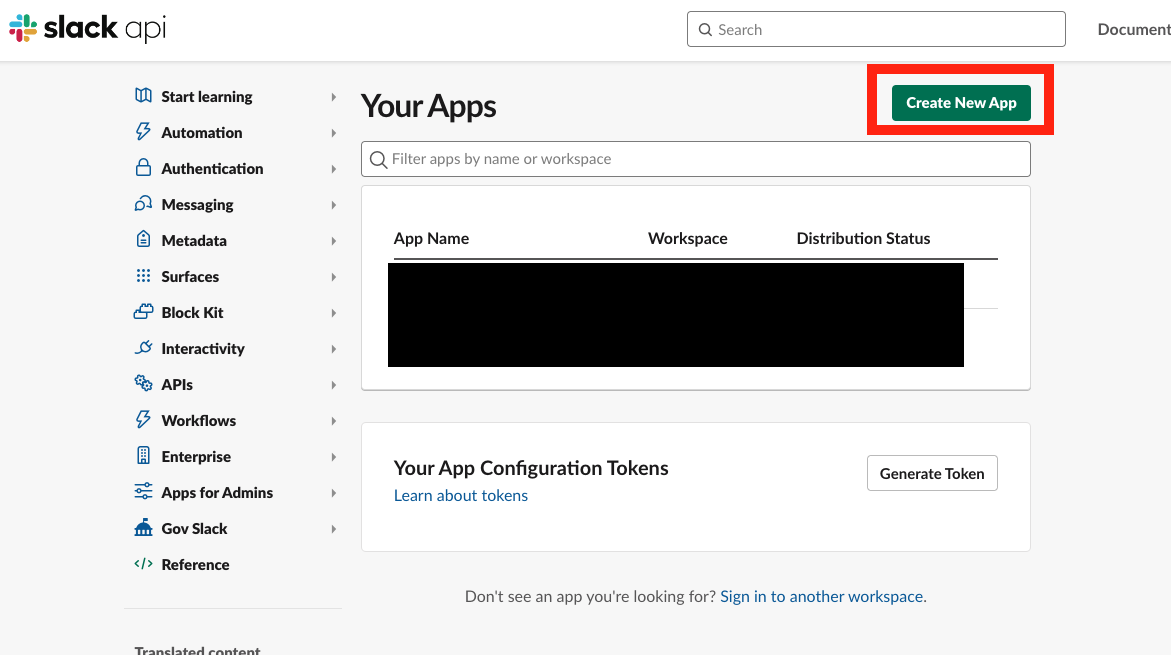Click the Surfaces grid icon
The height and width of the screenshot is (655, 1171).
(143, 276)
